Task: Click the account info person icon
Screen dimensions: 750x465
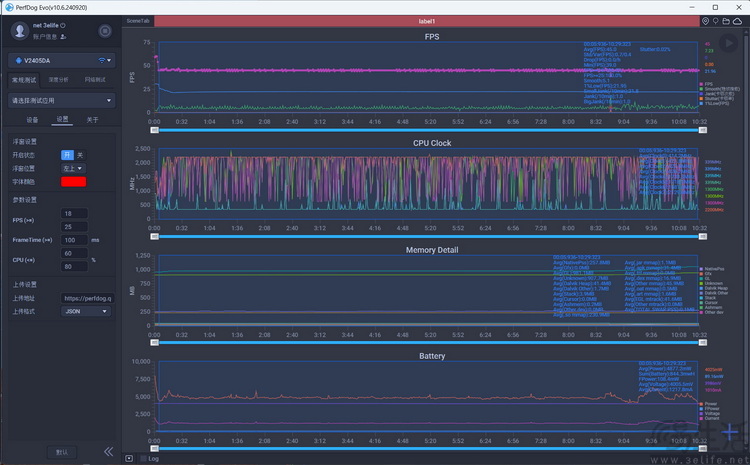Action: 64,37
